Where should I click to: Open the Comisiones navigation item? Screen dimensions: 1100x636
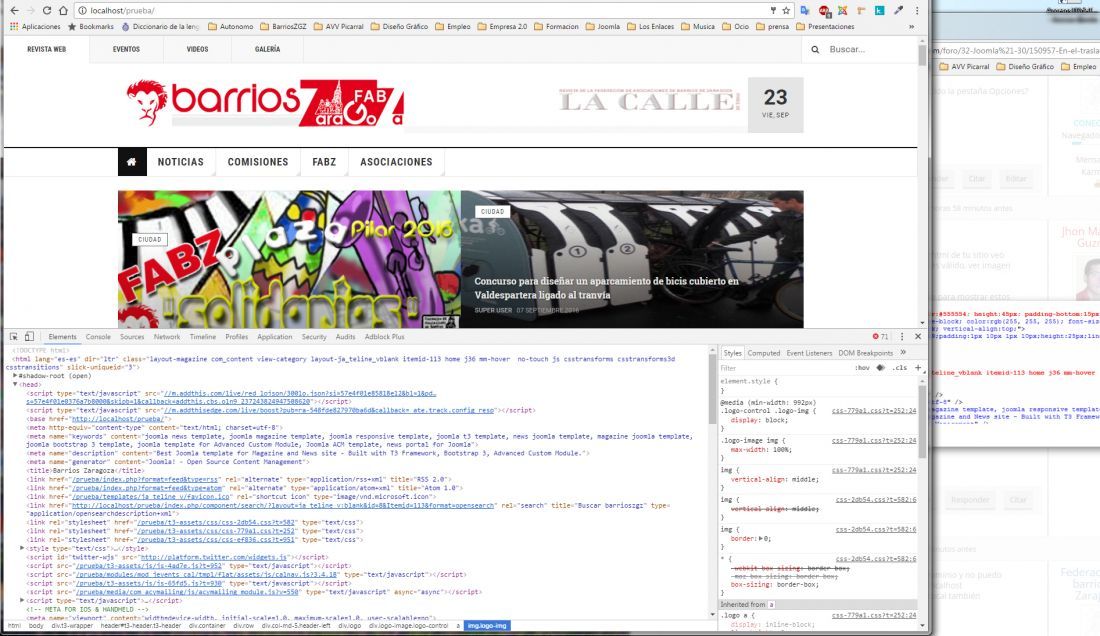point(257,162)
